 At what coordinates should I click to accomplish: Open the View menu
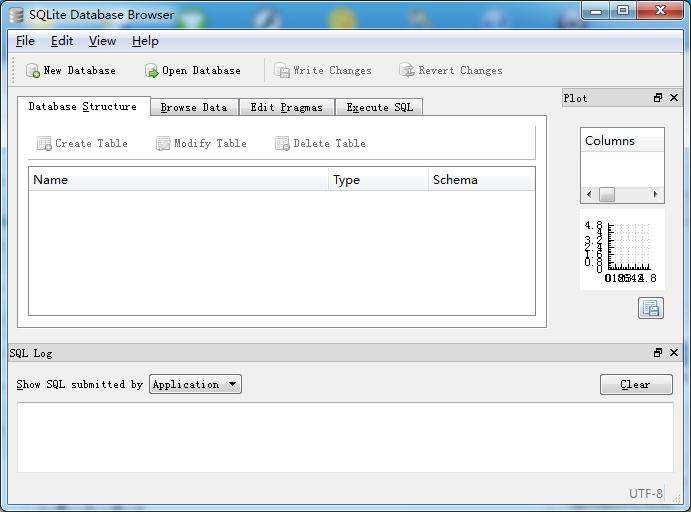pyautogui.click(x=102, y=41)
